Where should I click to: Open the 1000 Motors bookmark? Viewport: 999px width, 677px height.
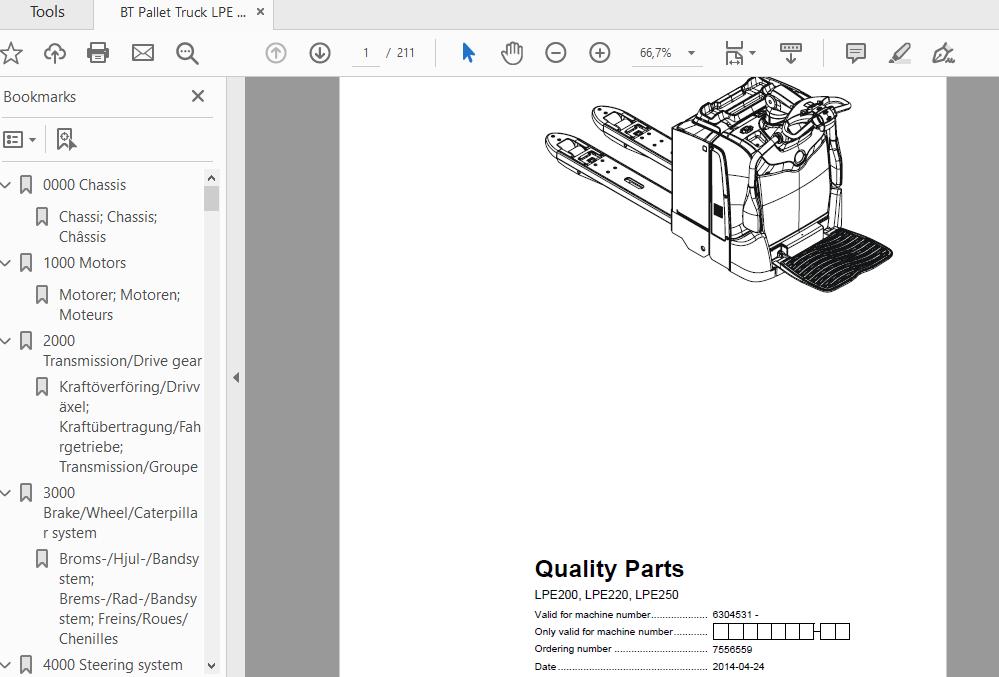click(84, 262)
